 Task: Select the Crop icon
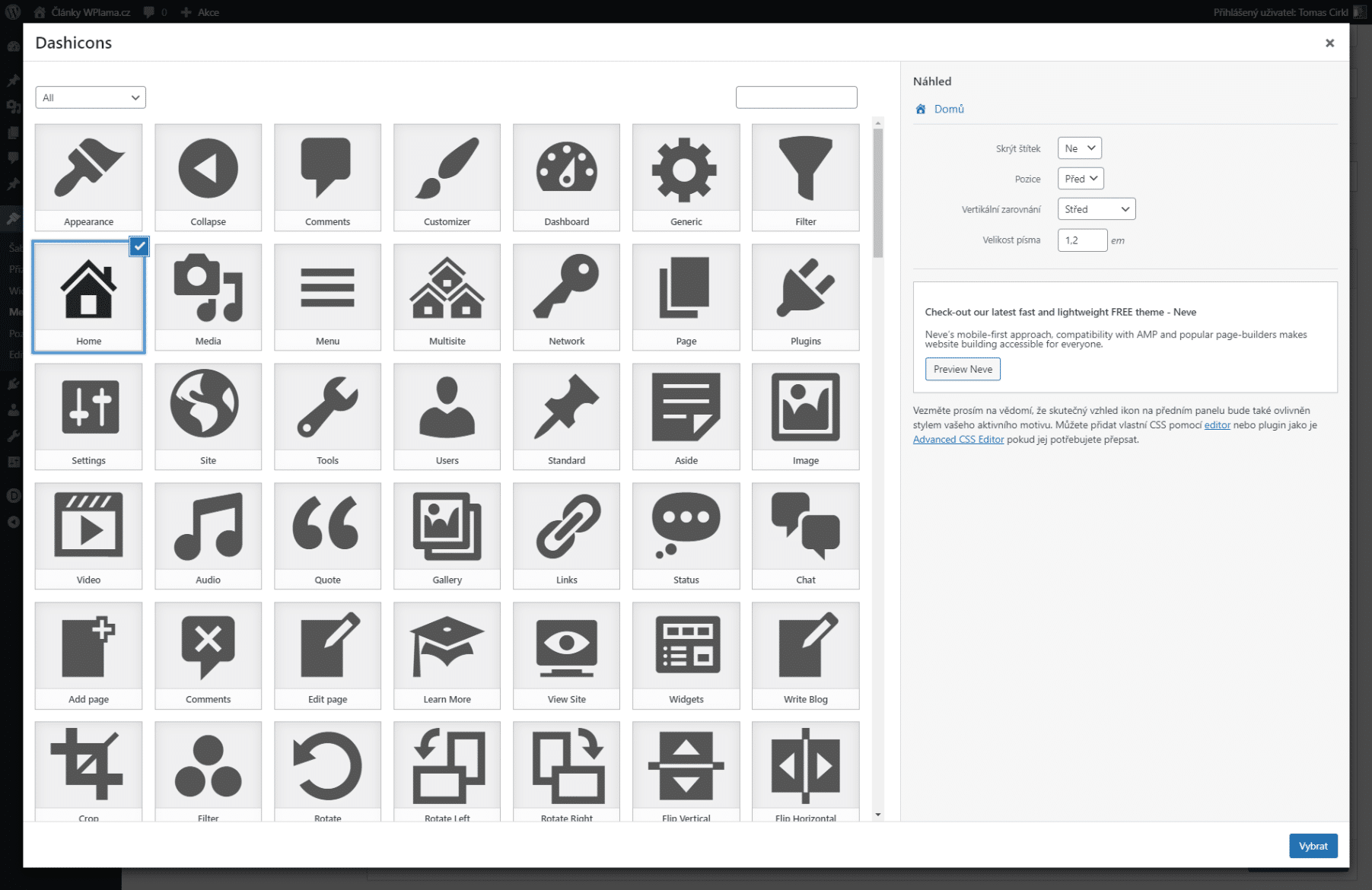pos(88,771)
